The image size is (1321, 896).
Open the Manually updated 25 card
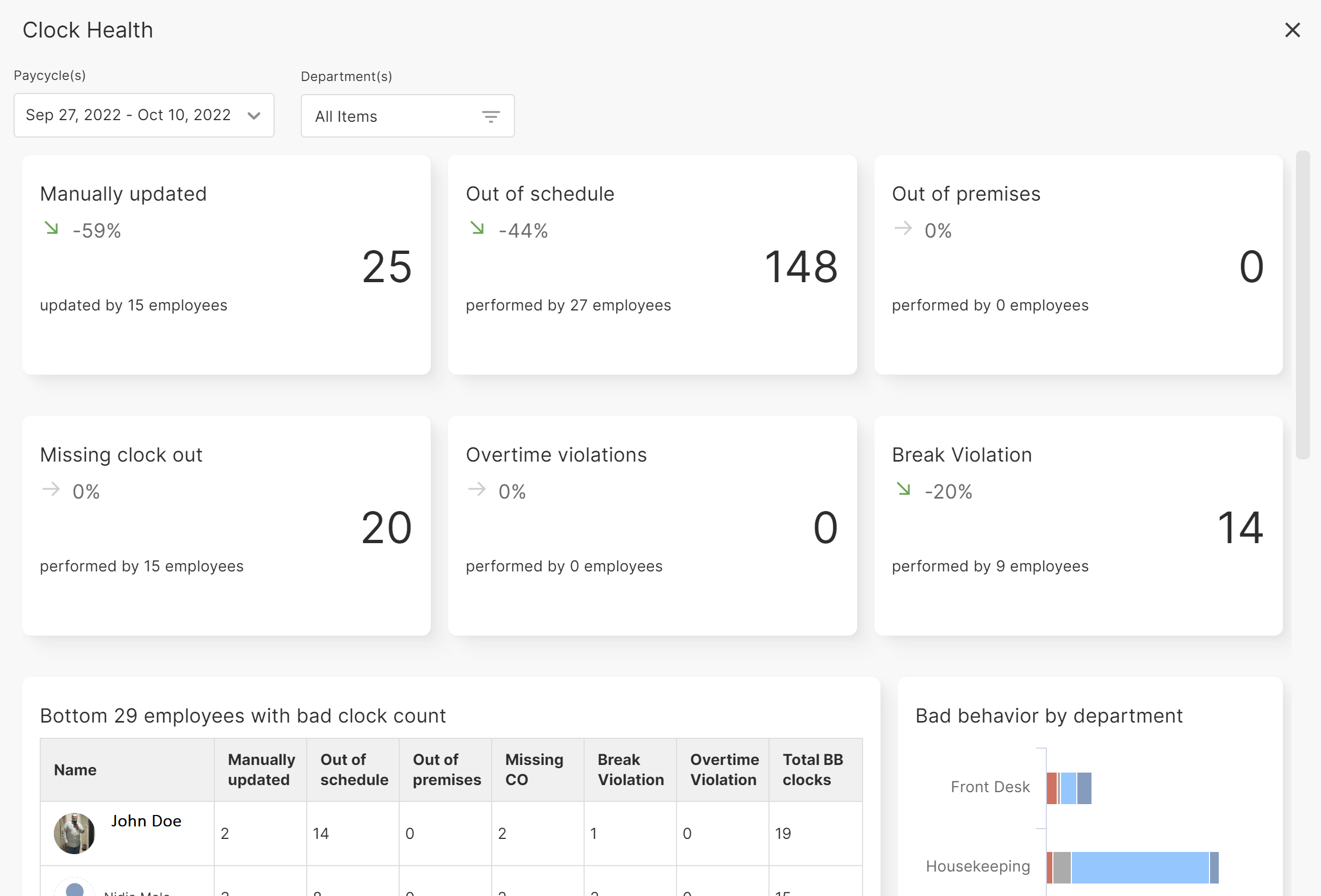(x=226, y=265)
